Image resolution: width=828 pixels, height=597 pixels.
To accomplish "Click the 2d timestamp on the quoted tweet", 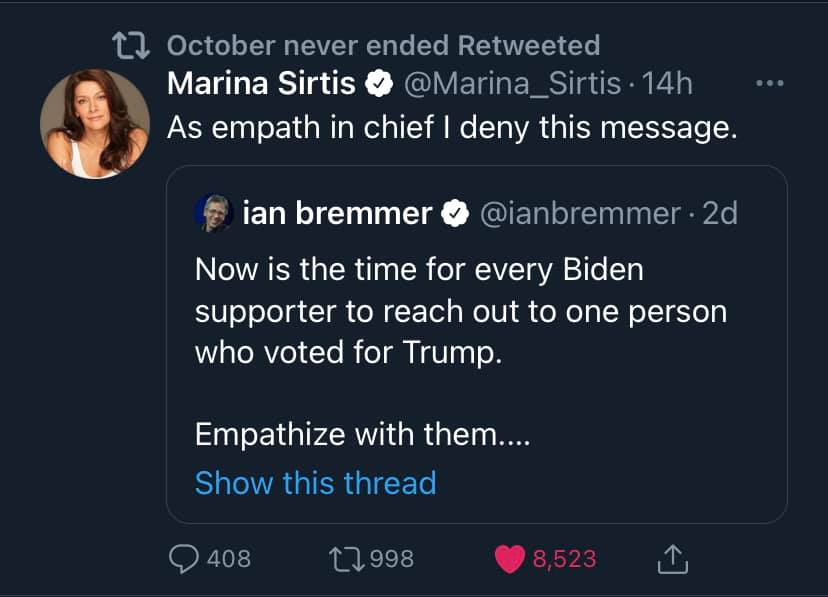I will click(x=719, y=212).
